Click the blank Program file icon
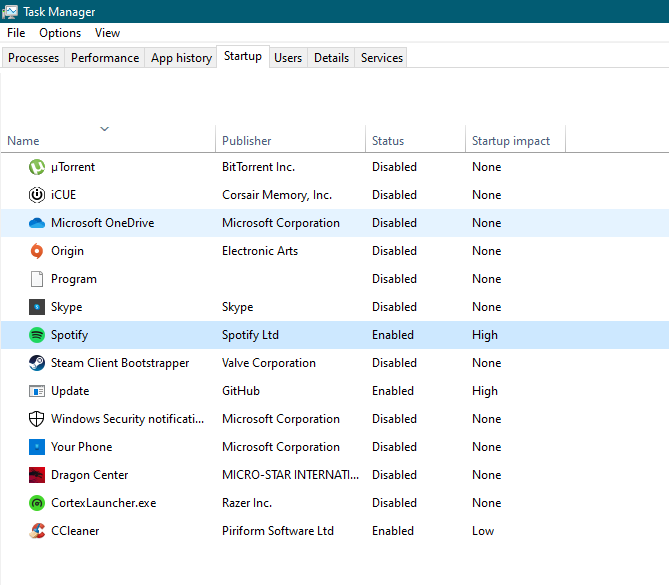Image resolution: width=669 pixels, height=585 pixels. point(37,279)
